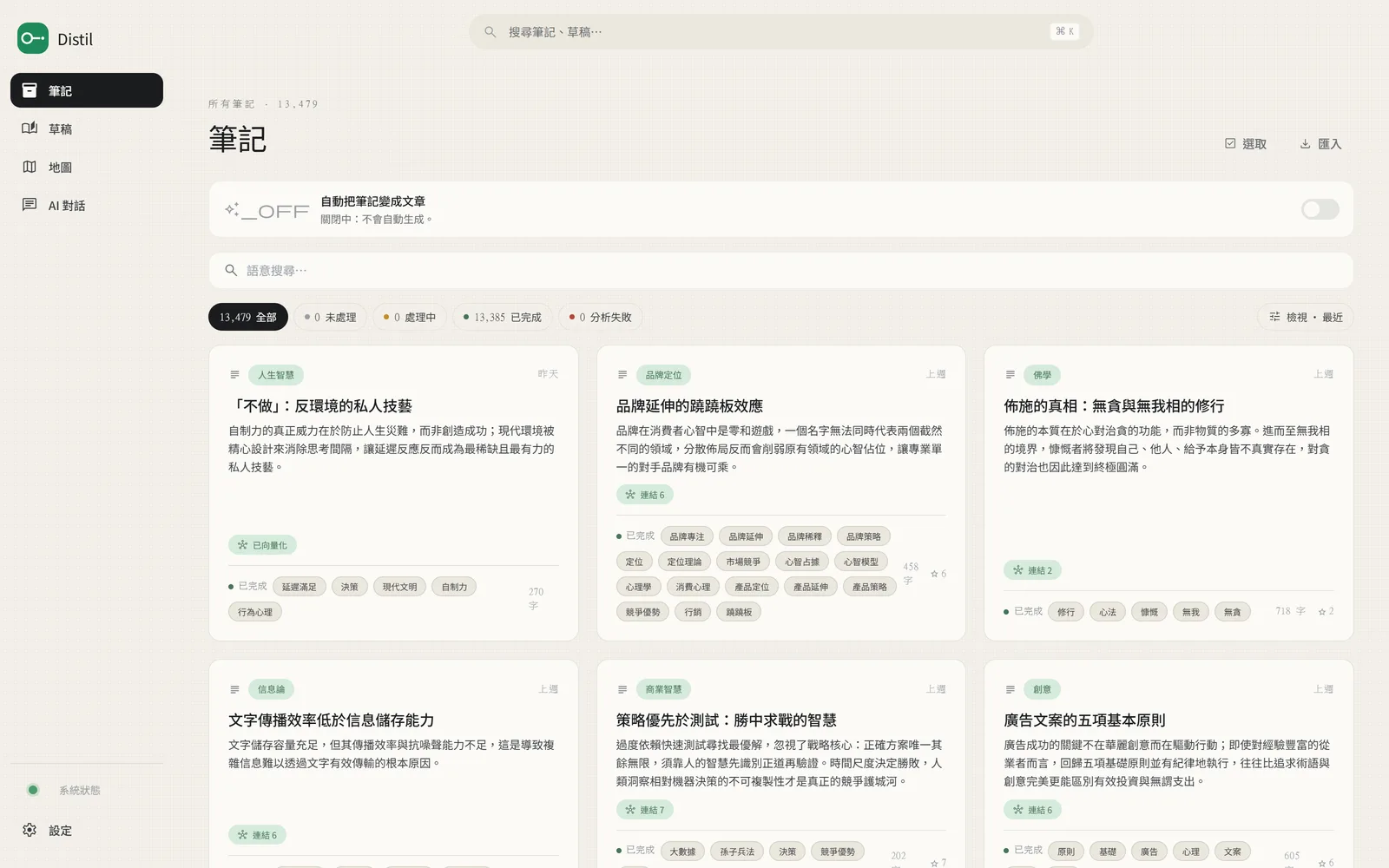Open note 文字傳播效率低於信息儲存能力
Image resolution: width=1389 pixels, height=868 pixels.
[332, 720]
